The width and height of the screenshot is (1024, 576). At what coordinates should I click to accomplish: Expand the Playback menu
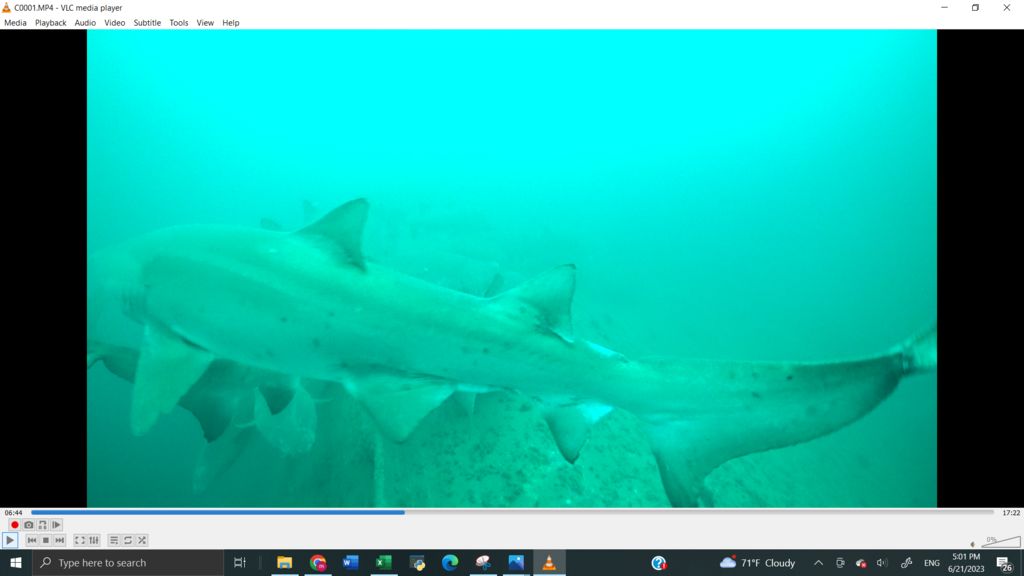50,23
